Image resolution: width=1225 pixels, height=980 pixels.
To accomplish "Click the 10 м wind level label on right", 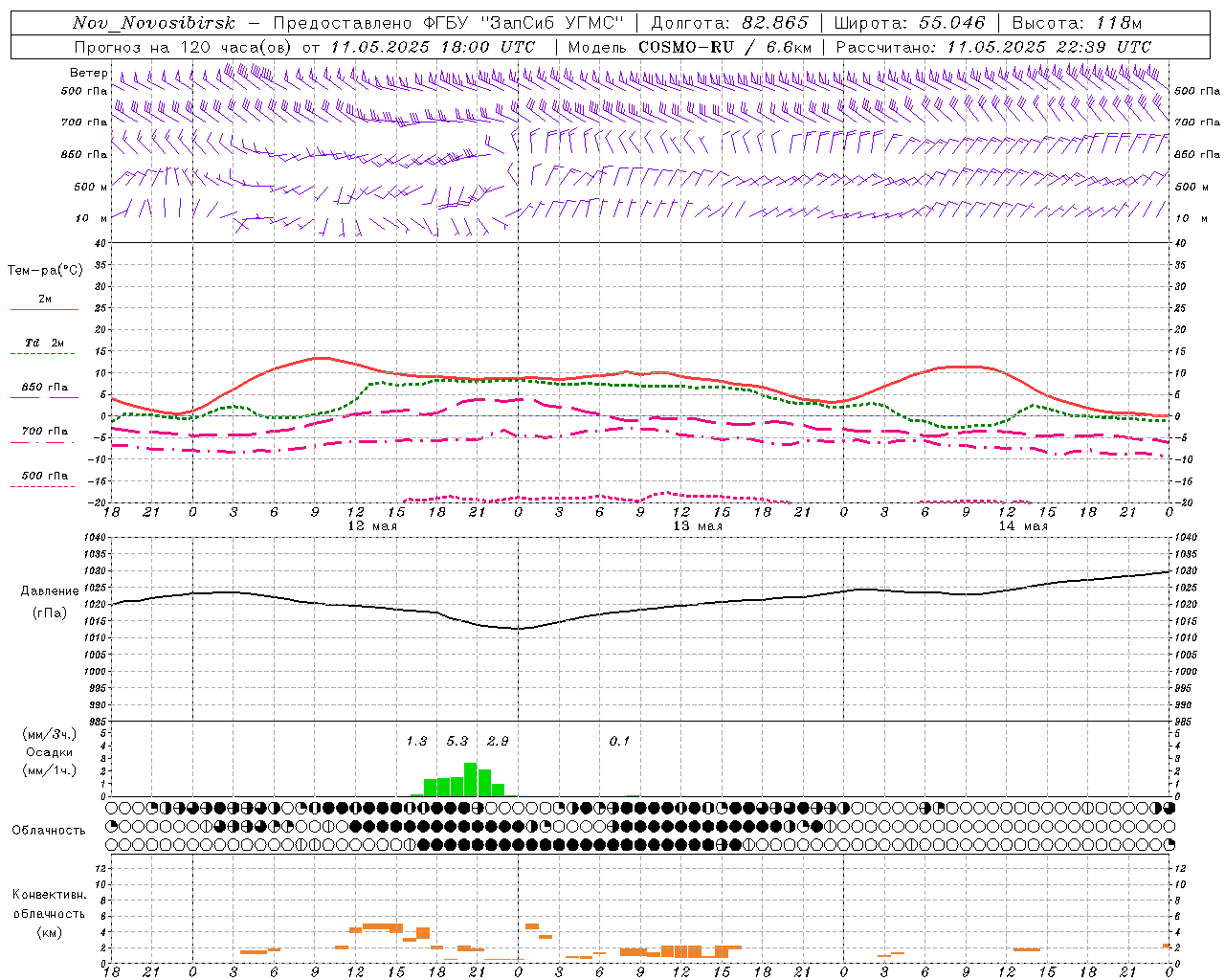I will pyautogui.click(x=1192, y=218).
